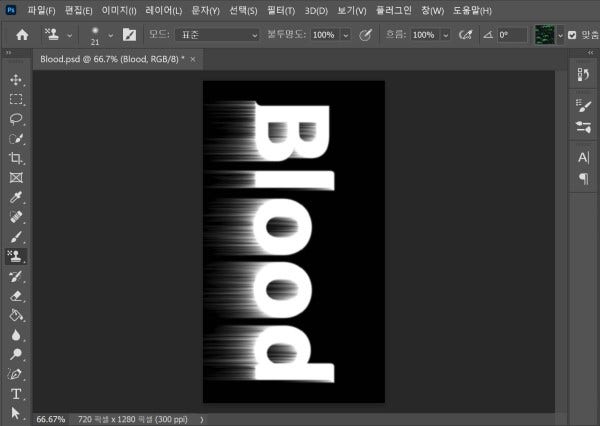Select the Eyedropper tool
The image size is (600, 426).
(16, 197)
